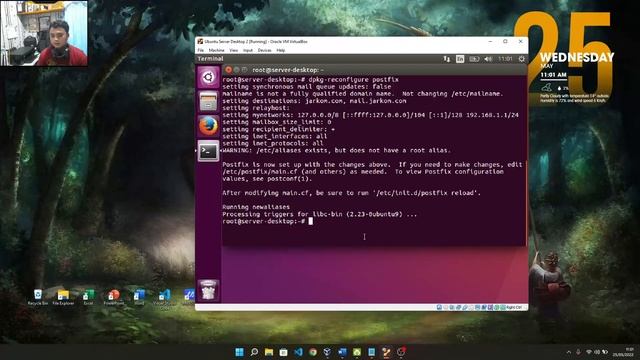
Task: Click the WEDNESDAY date widget
Action: pyautogui.click(x=577, y=58)
